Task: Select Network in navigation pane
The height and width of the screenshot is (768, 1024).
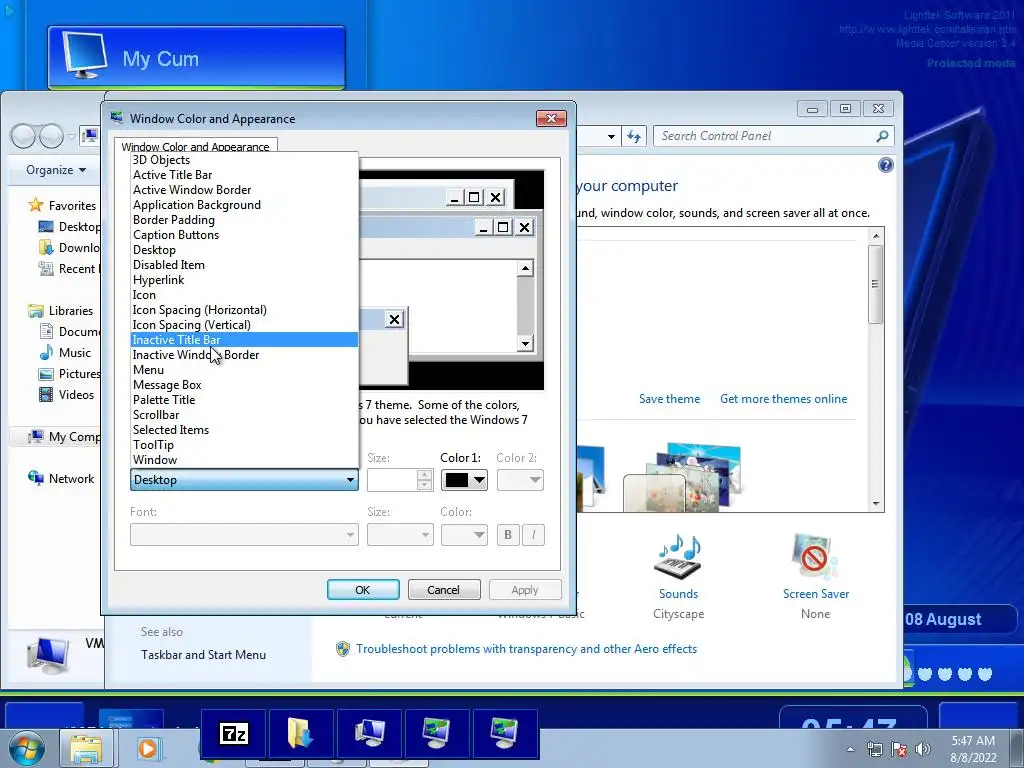Action: pos(61,479)
